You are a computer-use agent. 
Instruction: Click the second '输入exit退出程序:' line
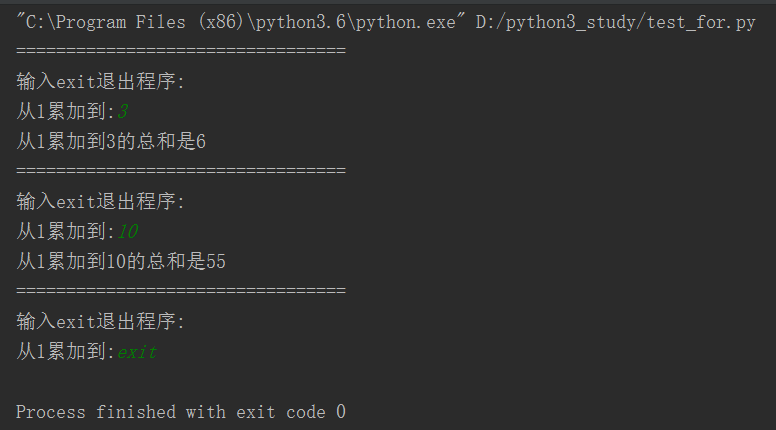pyautogui.click(x=100, y=202)
